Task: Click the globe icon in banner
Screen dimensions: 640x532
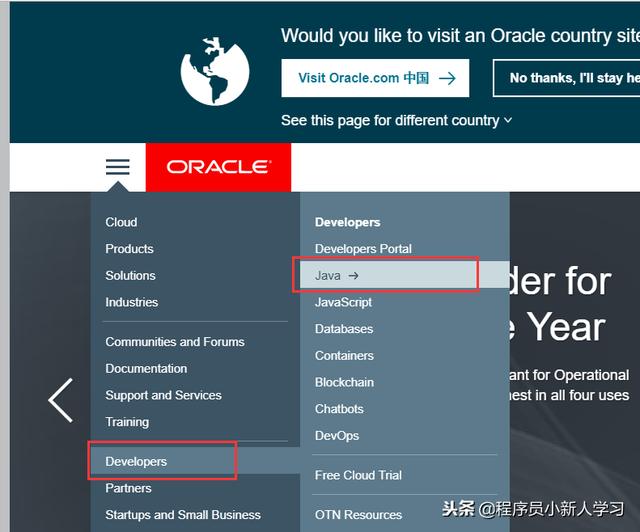Action: (215, 71)
